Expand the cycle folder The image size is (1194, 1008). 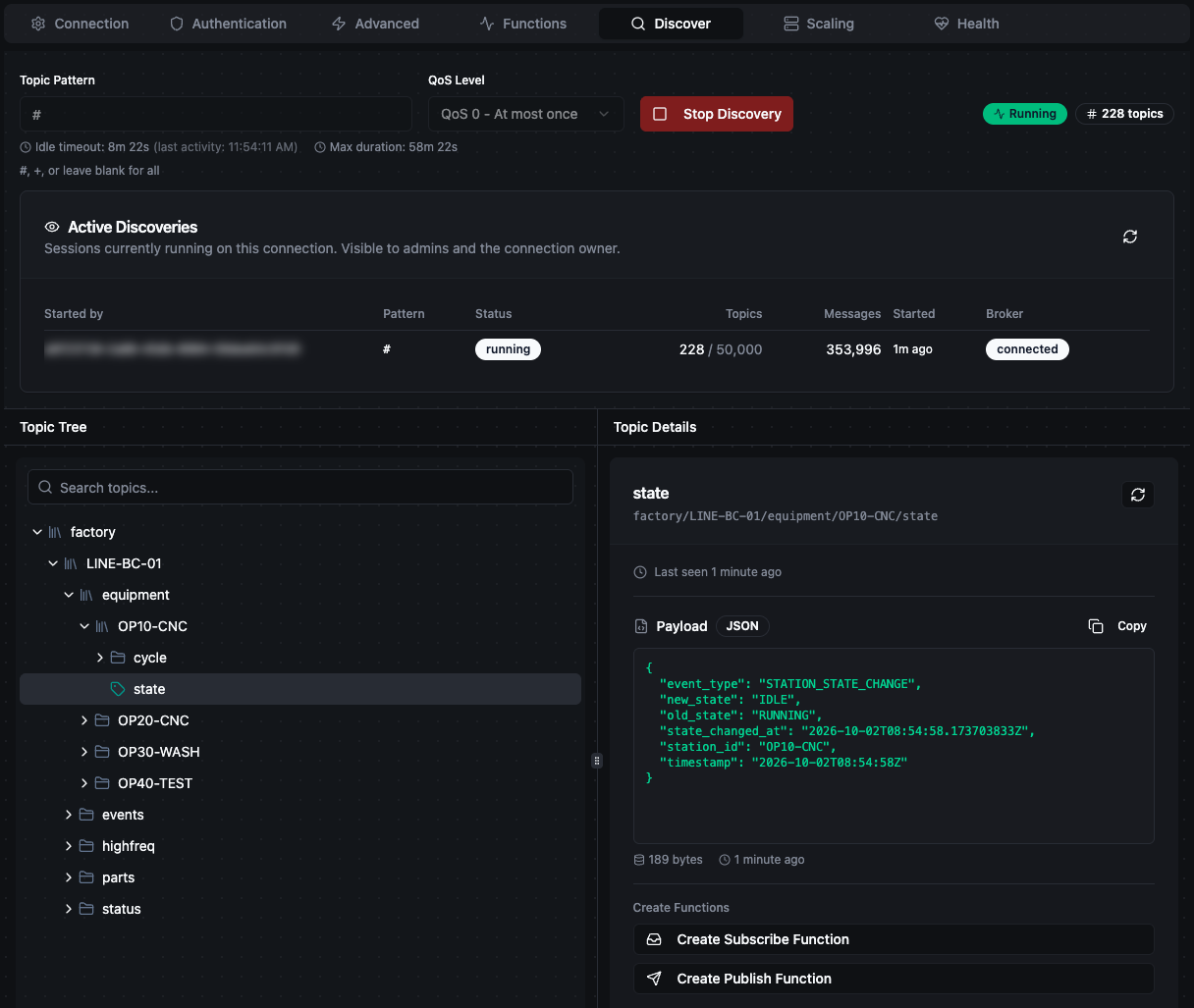coord(100,658)
